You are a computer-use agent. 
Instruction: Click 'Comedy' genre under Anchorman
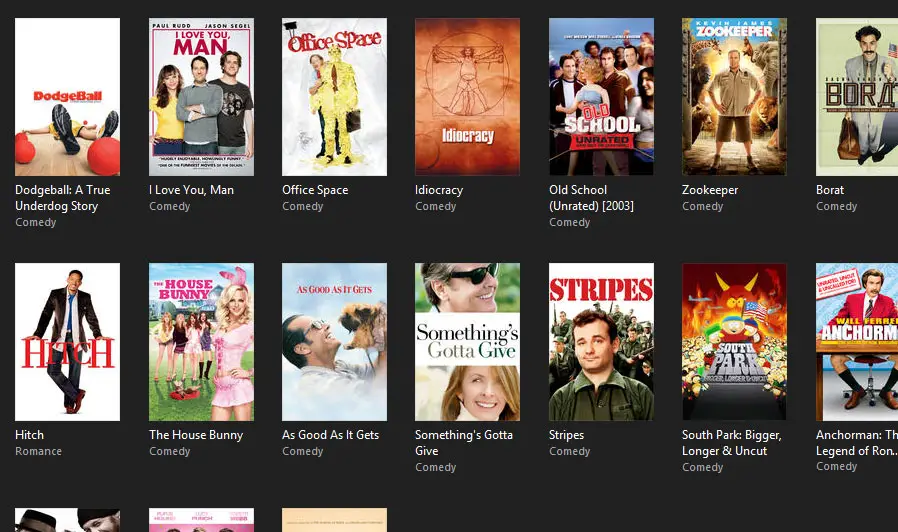click(836, 466)
